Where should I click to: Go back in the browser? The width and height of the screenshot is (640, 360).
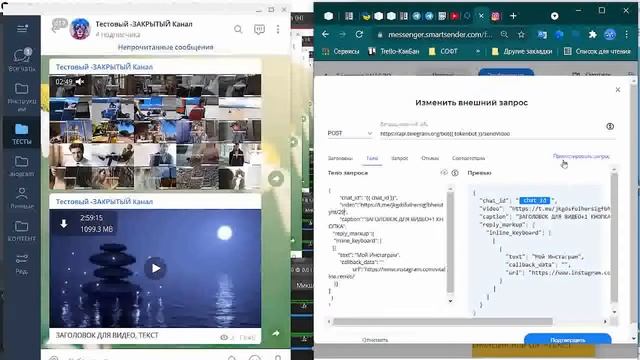[x=325, y=35]
